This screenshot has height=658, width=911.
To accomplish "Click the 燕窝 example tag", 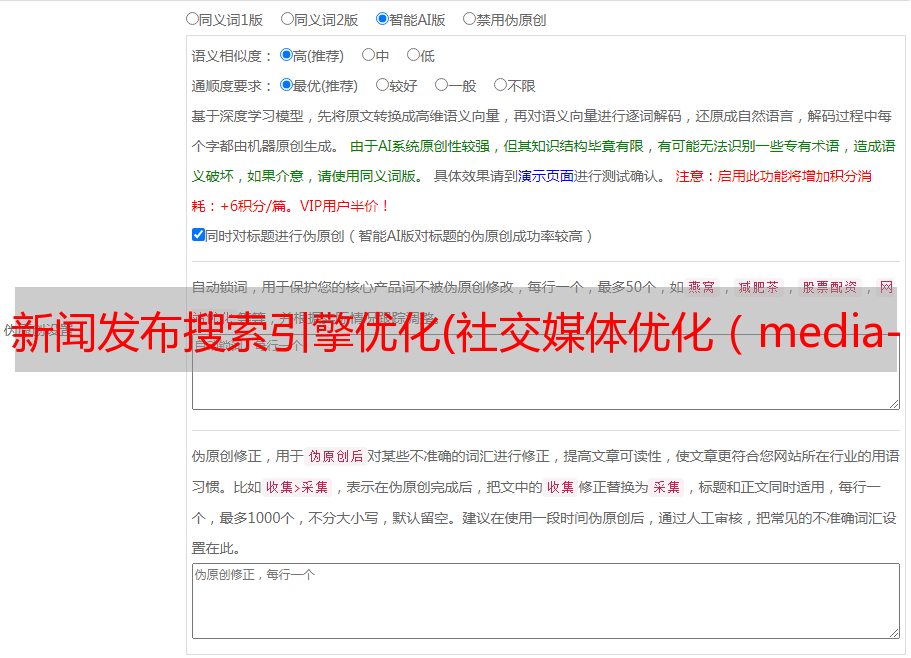I will tap(702, 287).
